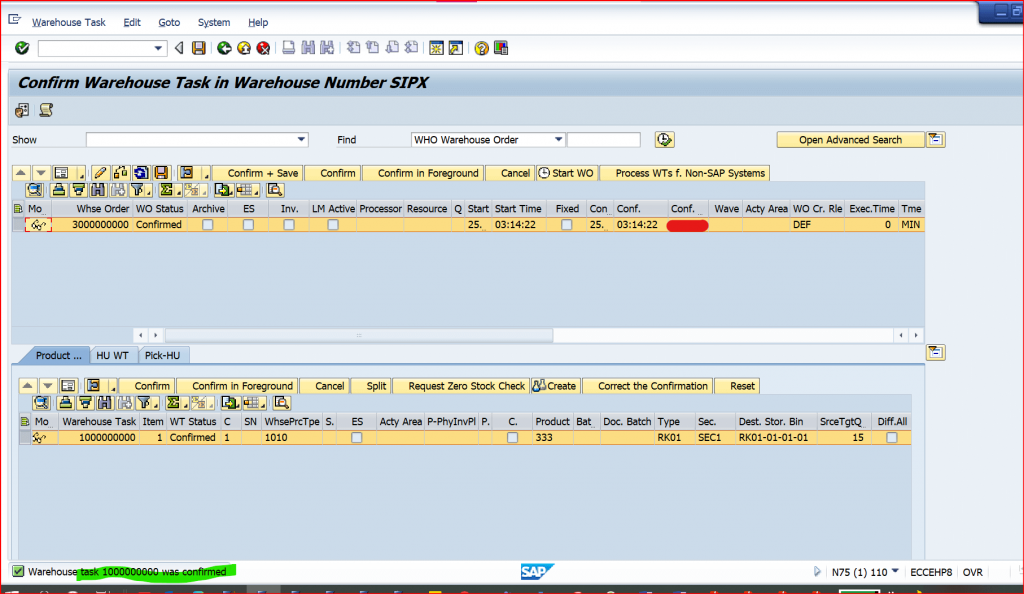The height and width of the screenshot is (594, 1024).
Task: Click the Print icon in the standard toolbar
Action: click(x=288, y=48)
